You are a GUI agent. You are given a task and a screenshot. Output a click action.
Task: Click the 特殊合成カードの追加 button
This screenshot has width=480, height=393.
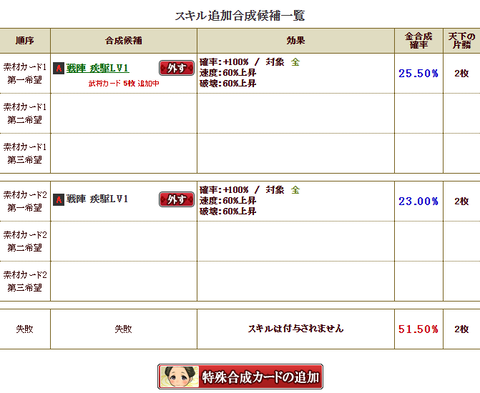click(x=240, y=377)
